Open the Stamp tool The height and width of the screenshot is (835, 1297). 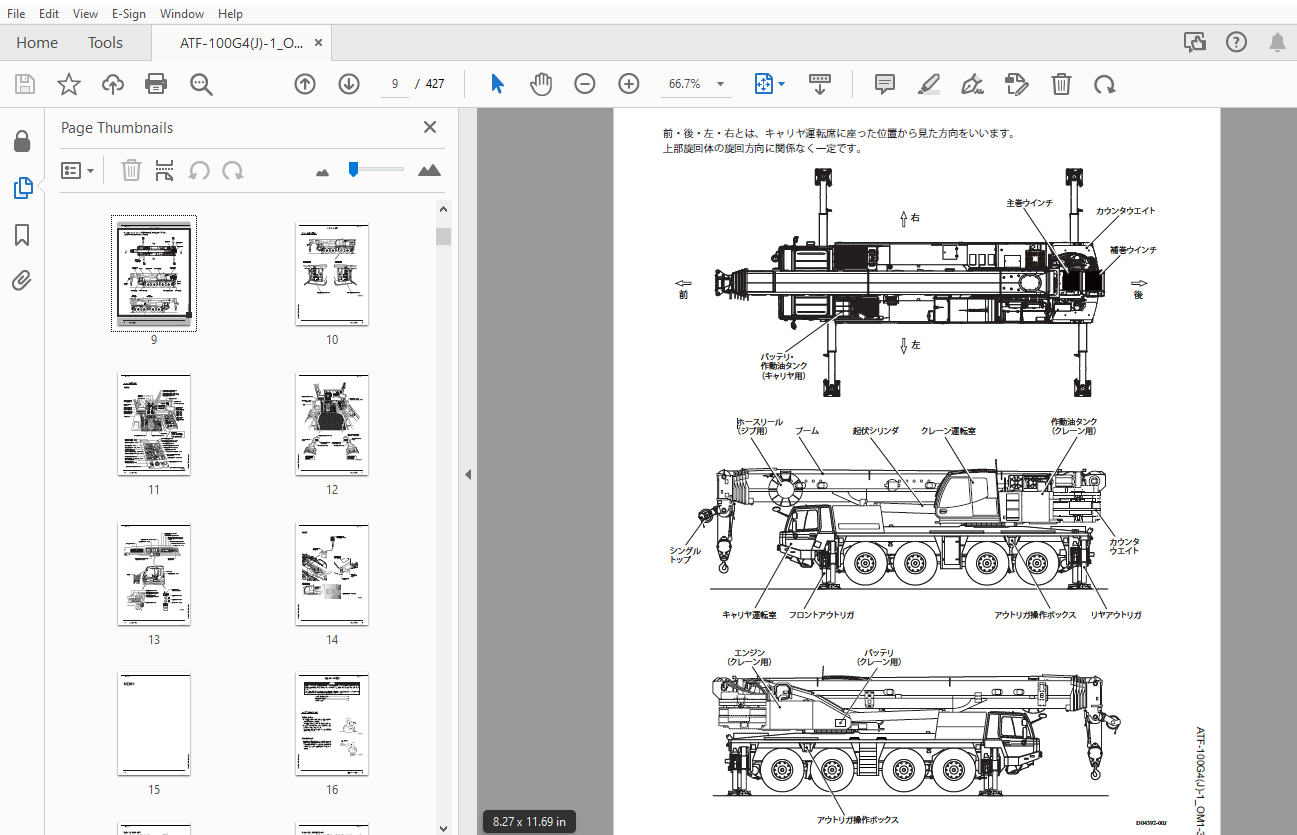point(1017,84)
